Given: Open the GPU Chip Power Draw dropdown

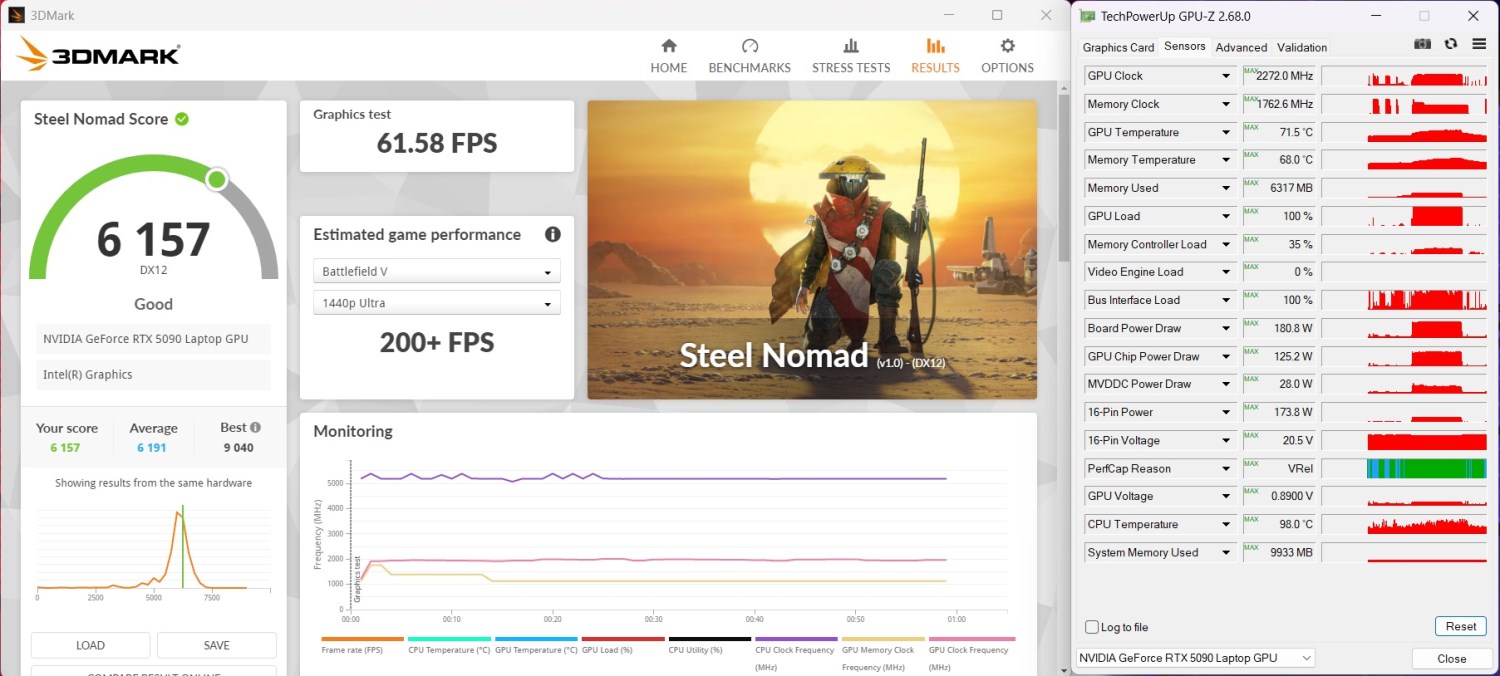Looking at the screenshot, I should point(1226,356).
